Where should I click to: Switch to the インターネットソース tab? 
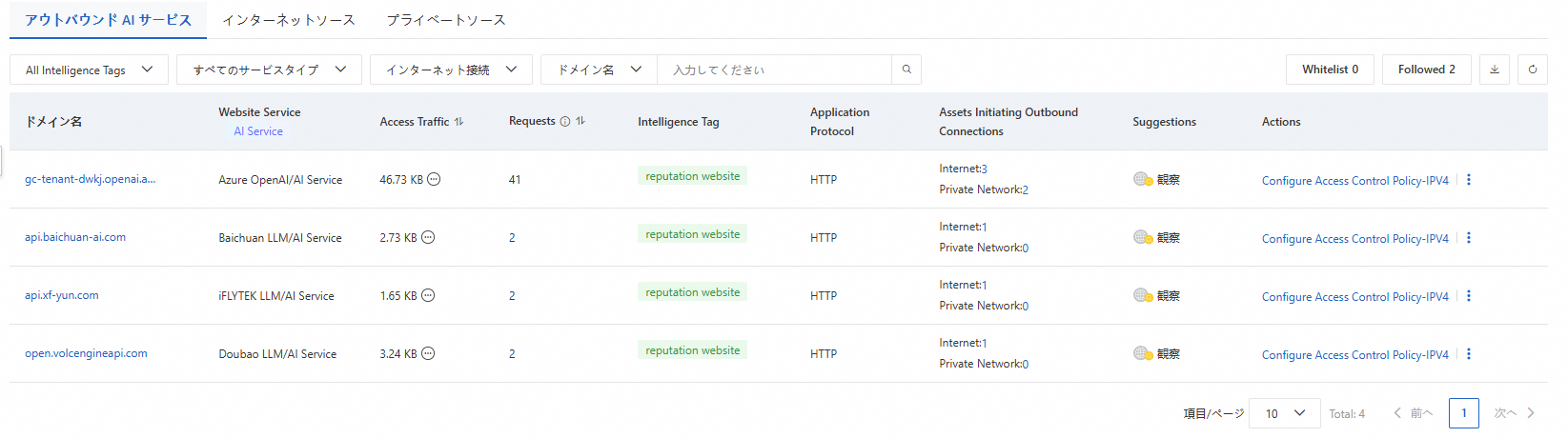(288, 20)
